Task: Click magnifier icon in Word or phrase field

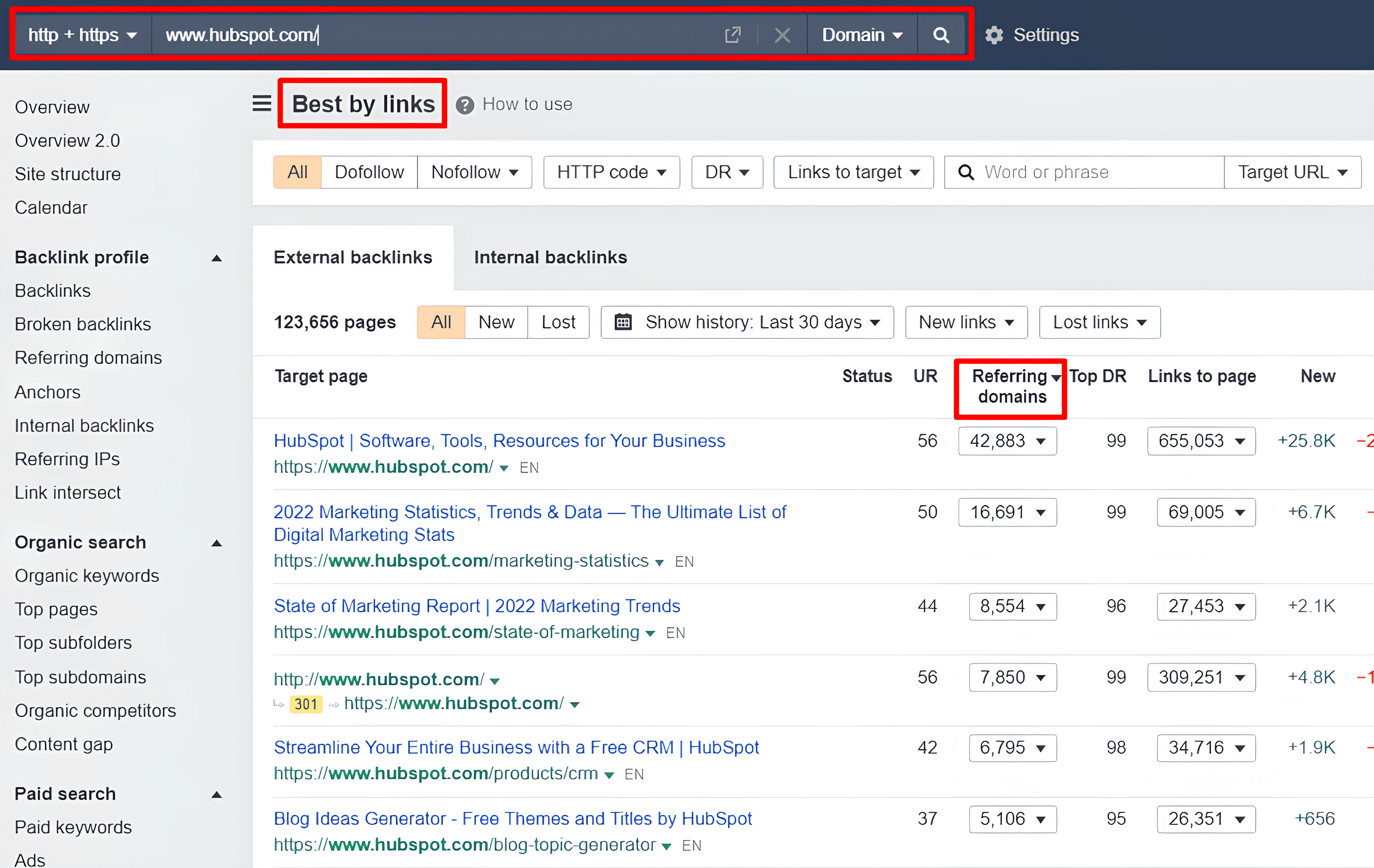Action: tap(966, 172)
